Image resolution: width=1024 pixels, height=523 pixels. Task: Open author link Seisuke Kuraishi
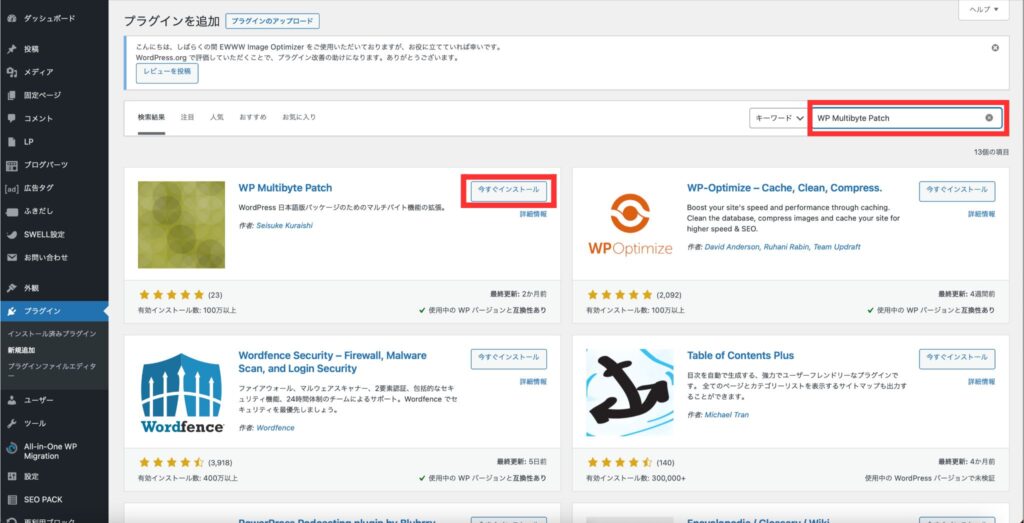pos(286,225)
